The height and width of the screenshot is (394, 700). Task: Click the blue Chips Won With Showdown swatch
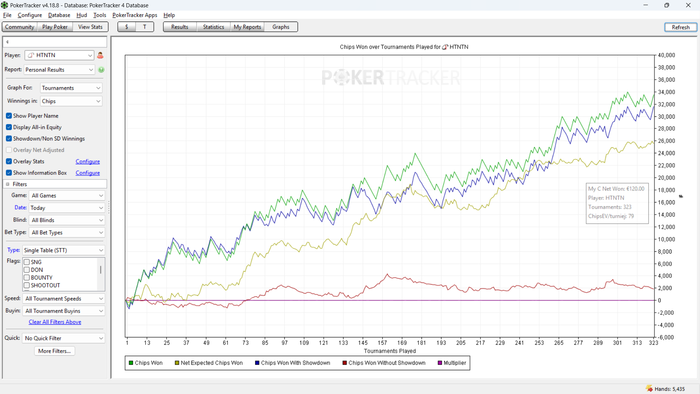coord(257,363)
